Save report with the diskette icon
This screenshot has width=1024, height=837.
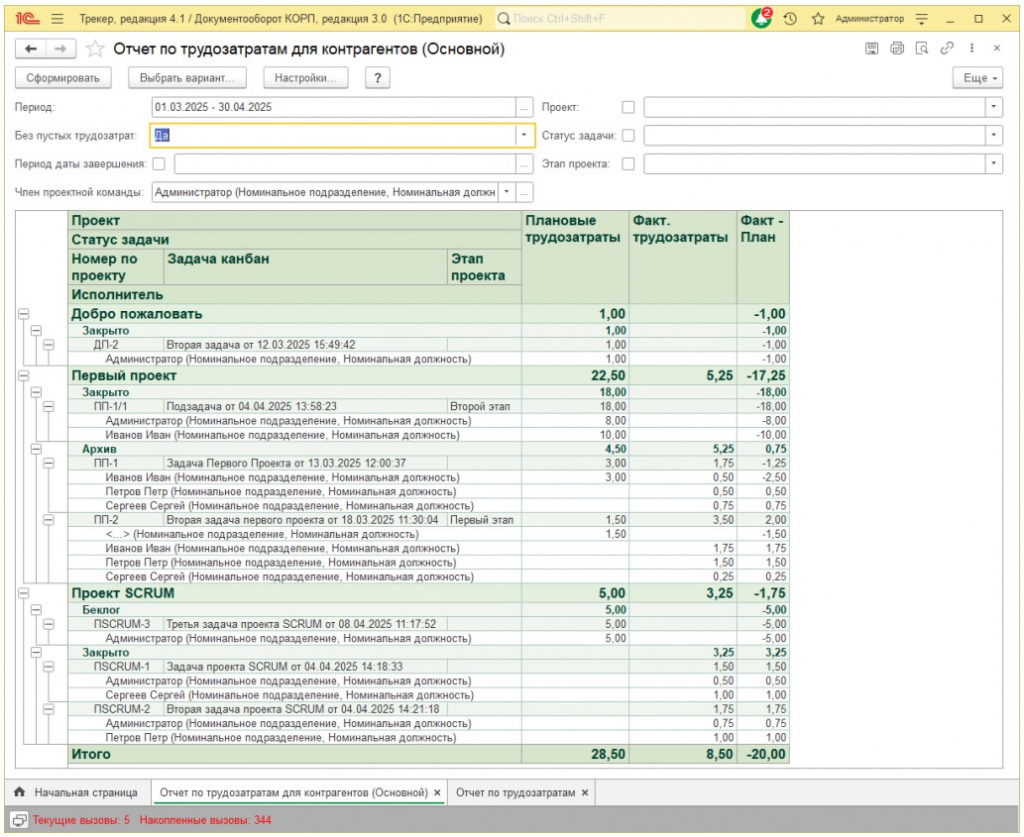pos(871,48)
